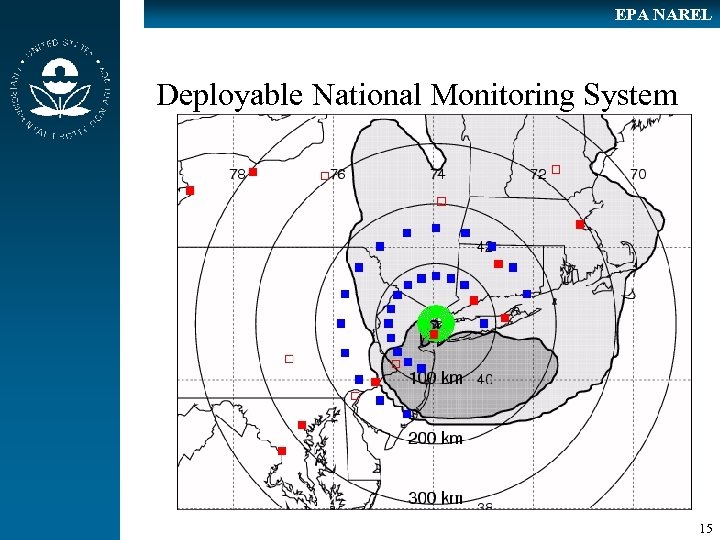Click the 76 longitude label

338,174
